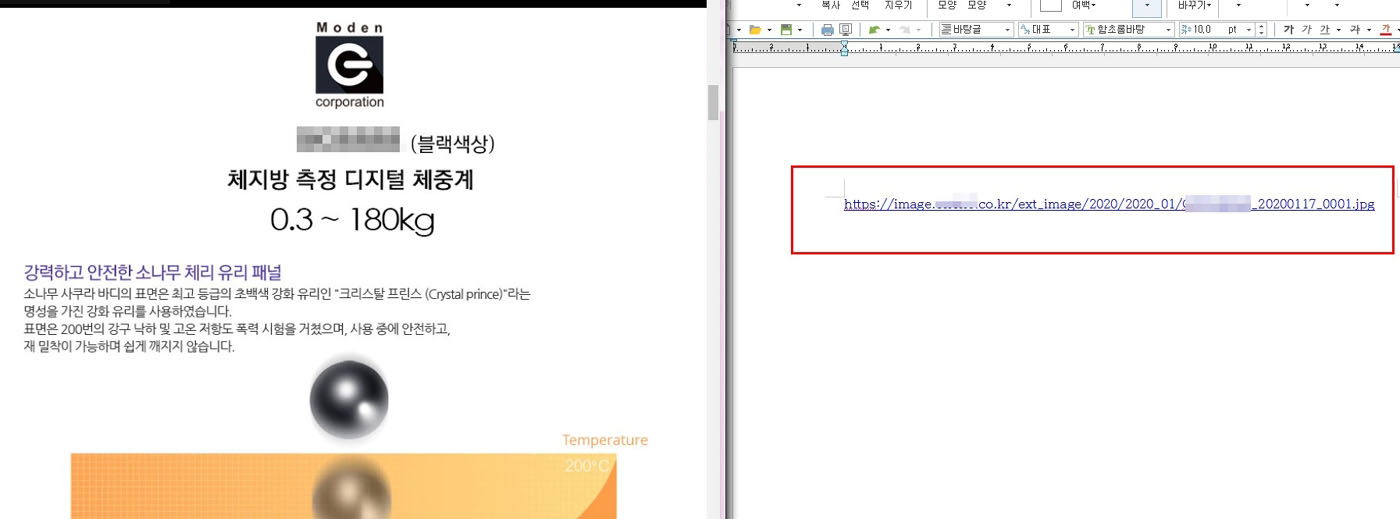Click the Temperature label
Image resolution: width=1400 pixels, height=519 pixels.
[x=605, y=440]
